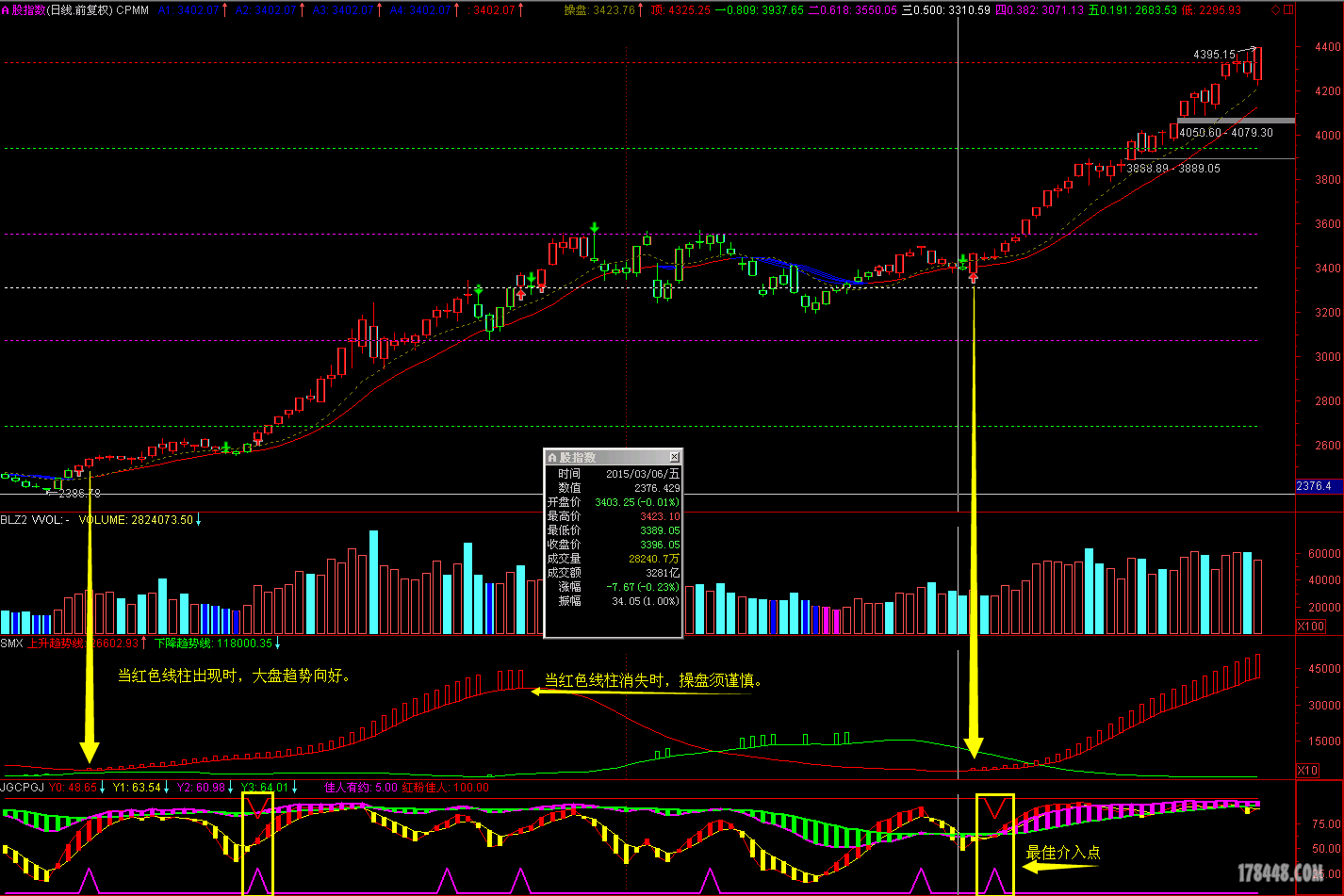Click the 3000 price axis label
This screenshot has width=1344, height=896.
1328,357
